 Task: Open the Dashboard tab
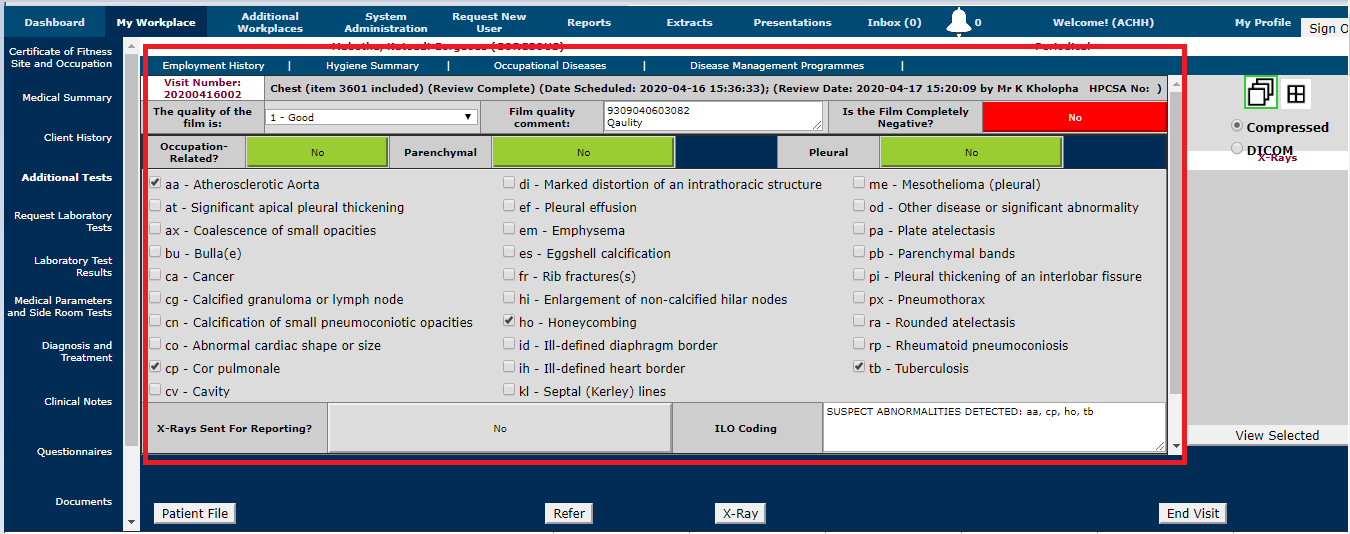point(54,22)
